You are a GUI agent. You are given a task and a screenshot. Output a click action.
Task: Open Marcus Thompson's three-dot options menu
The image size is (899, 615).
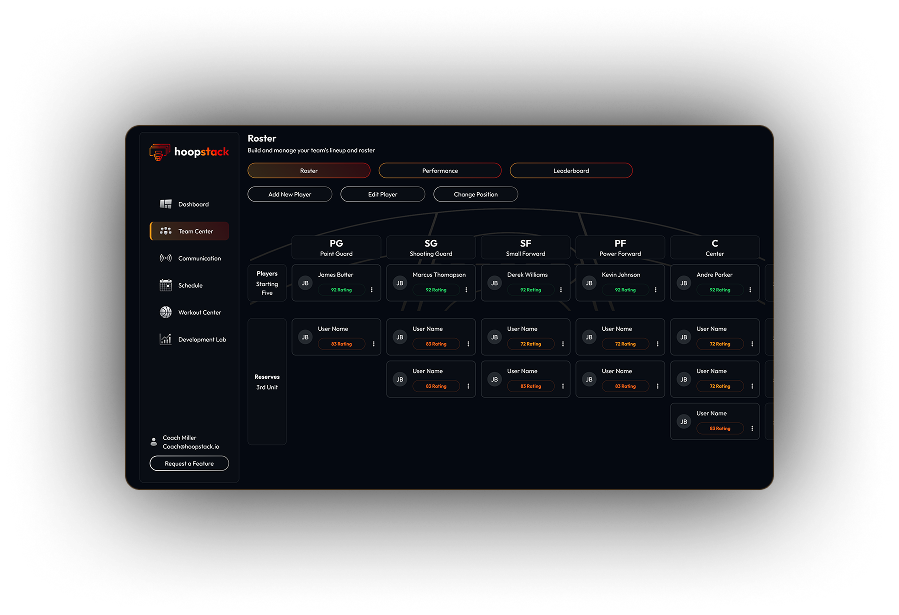(466, 290)
